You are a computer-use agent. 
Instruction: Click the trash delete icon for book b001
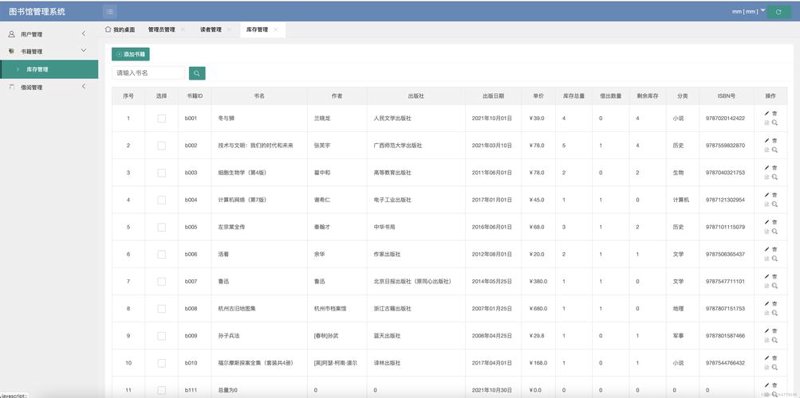pyautogui.click(x=774, y=113)
